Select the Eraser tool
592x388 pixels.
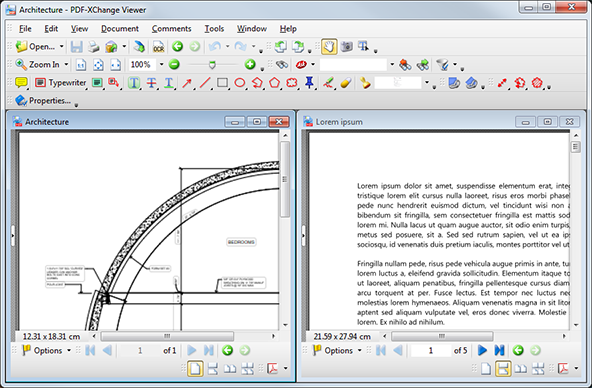coord(346,82)
